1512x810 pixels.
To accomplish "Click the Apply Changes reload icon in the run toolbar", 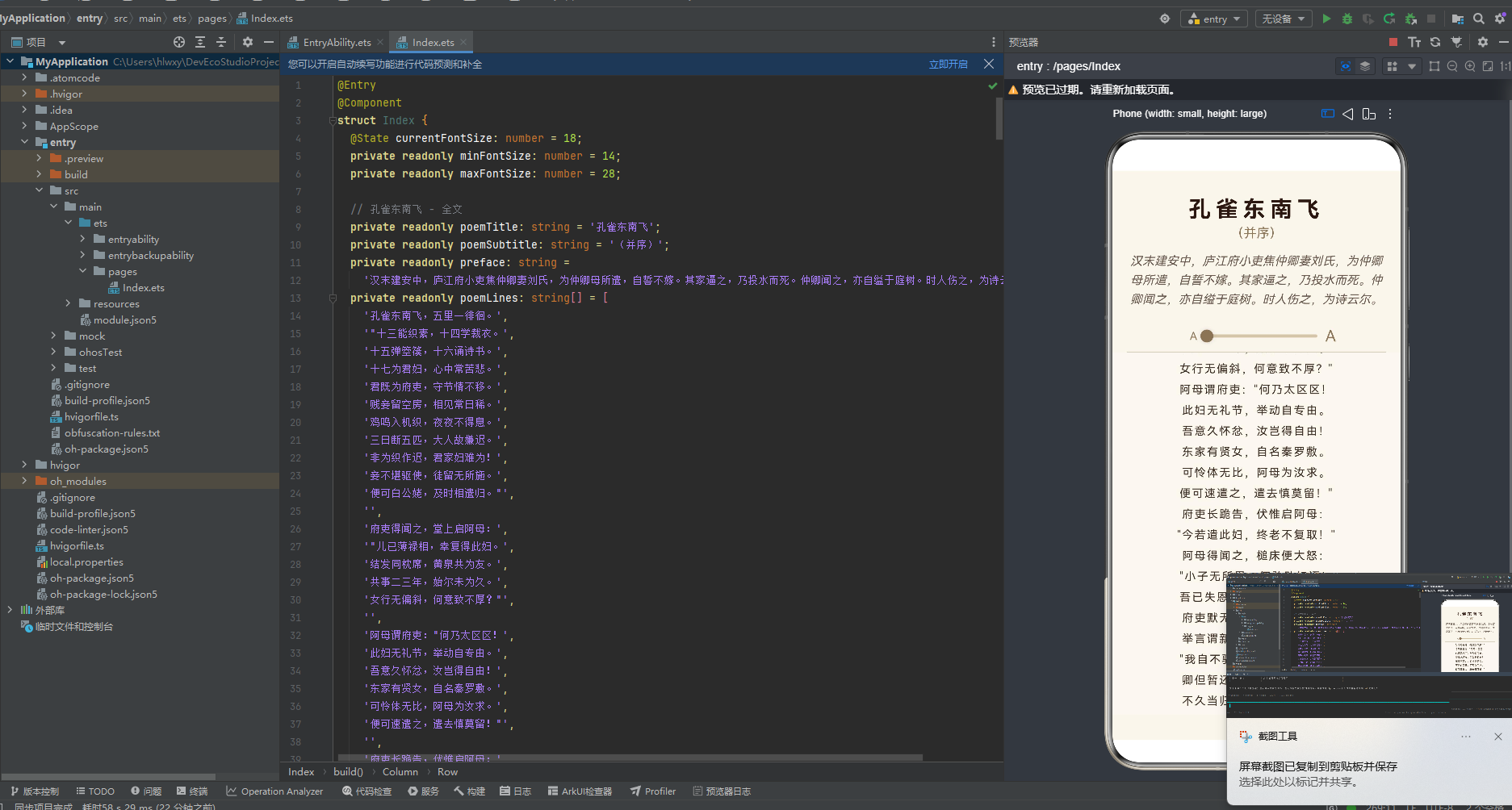I will coord(1389,19).
